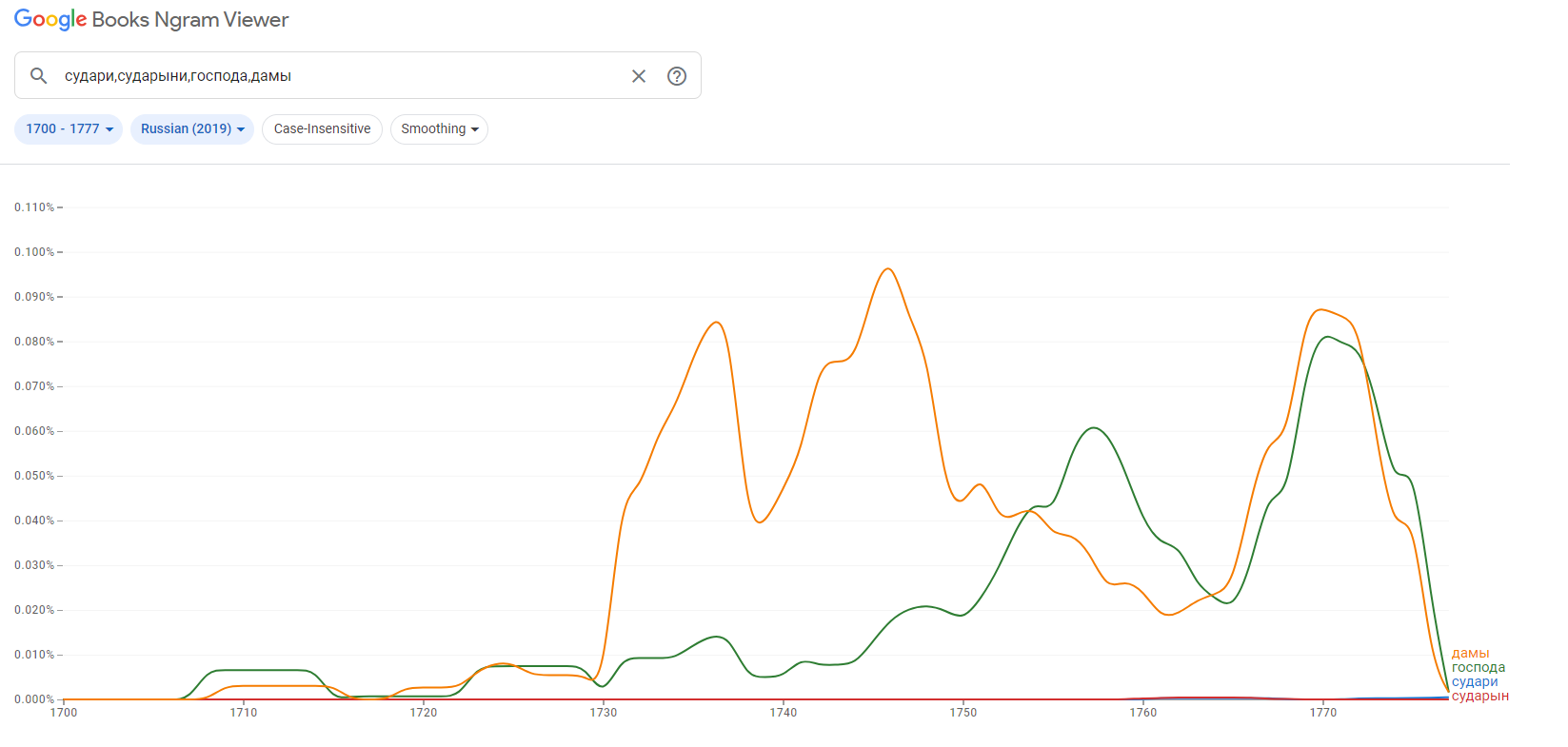The image size is (1568, 747).
Task: Click the orange дамы peak near 1736
Action: pos(717,323)
